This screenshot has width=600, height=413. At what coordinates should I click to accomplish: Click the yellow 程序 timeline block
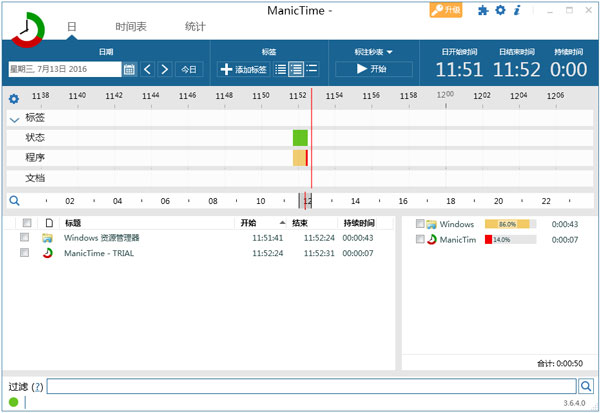pos(299,158)
